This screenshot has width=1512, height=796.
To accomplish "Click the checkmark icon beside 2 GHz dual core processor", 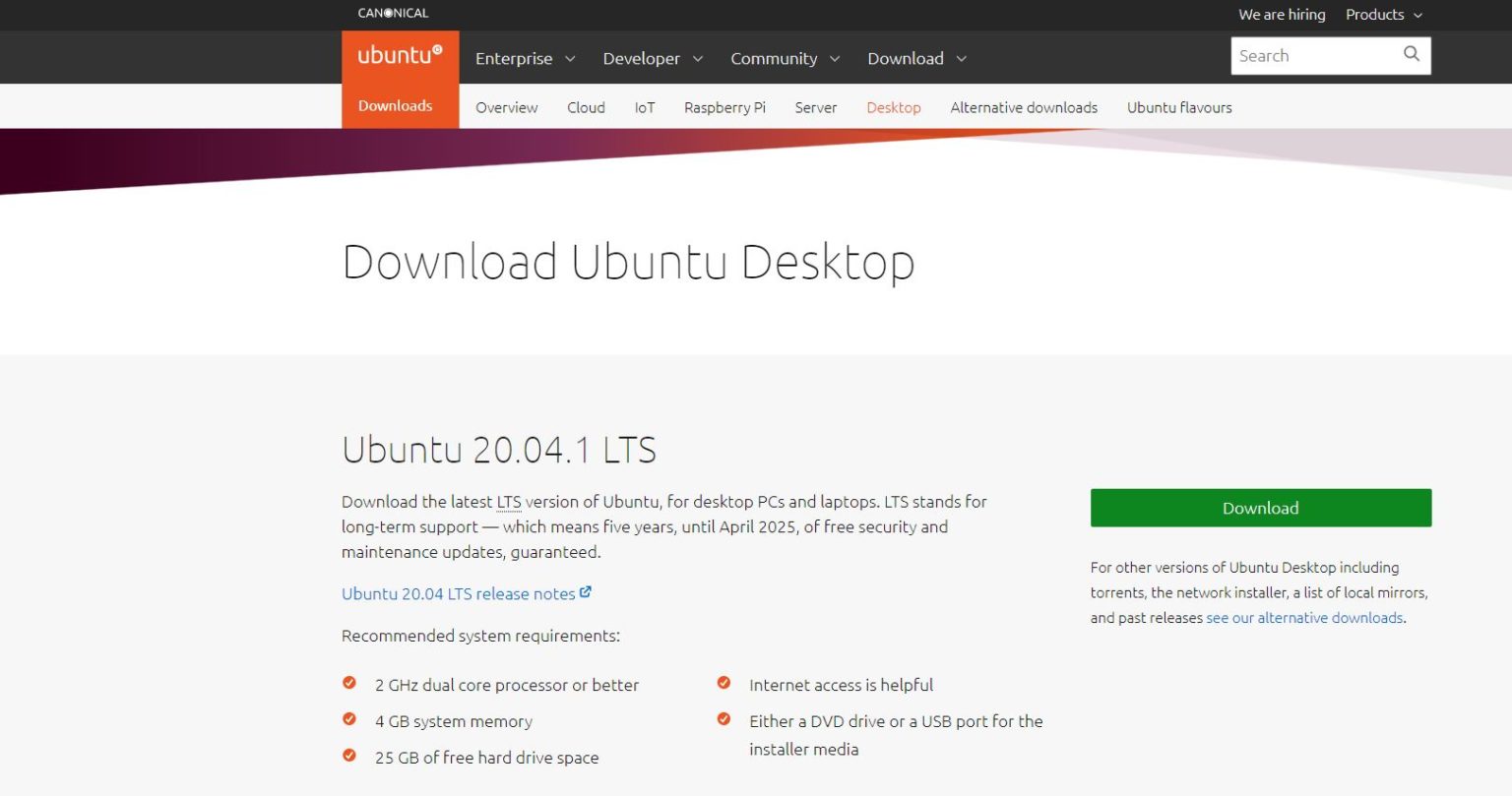I will pyautogui.click(x=349, y=683).
